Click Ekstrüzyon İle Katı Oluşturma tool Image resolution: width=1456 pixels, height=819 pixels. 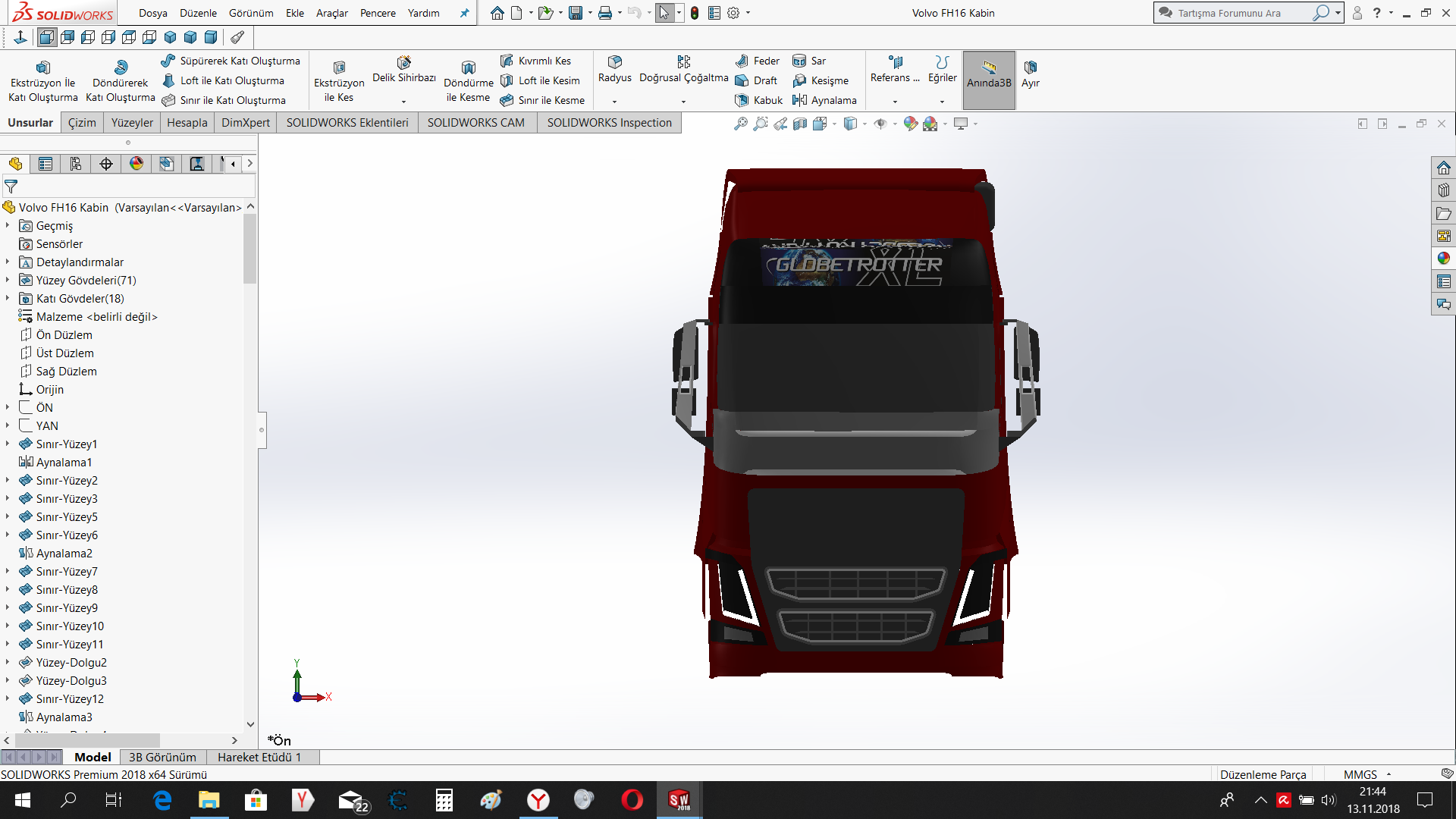pos(43,81)
